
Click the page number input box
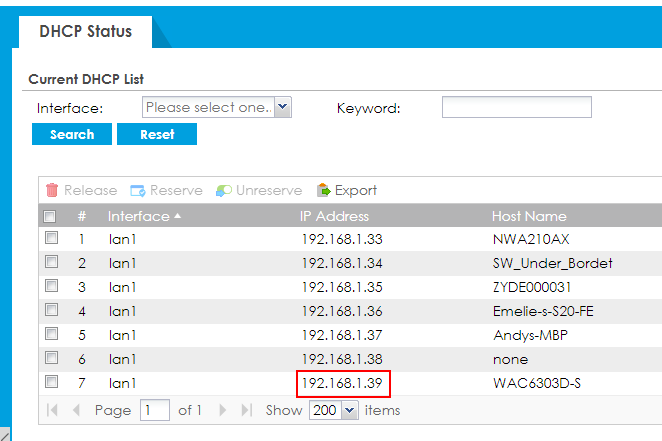point(154,410)
